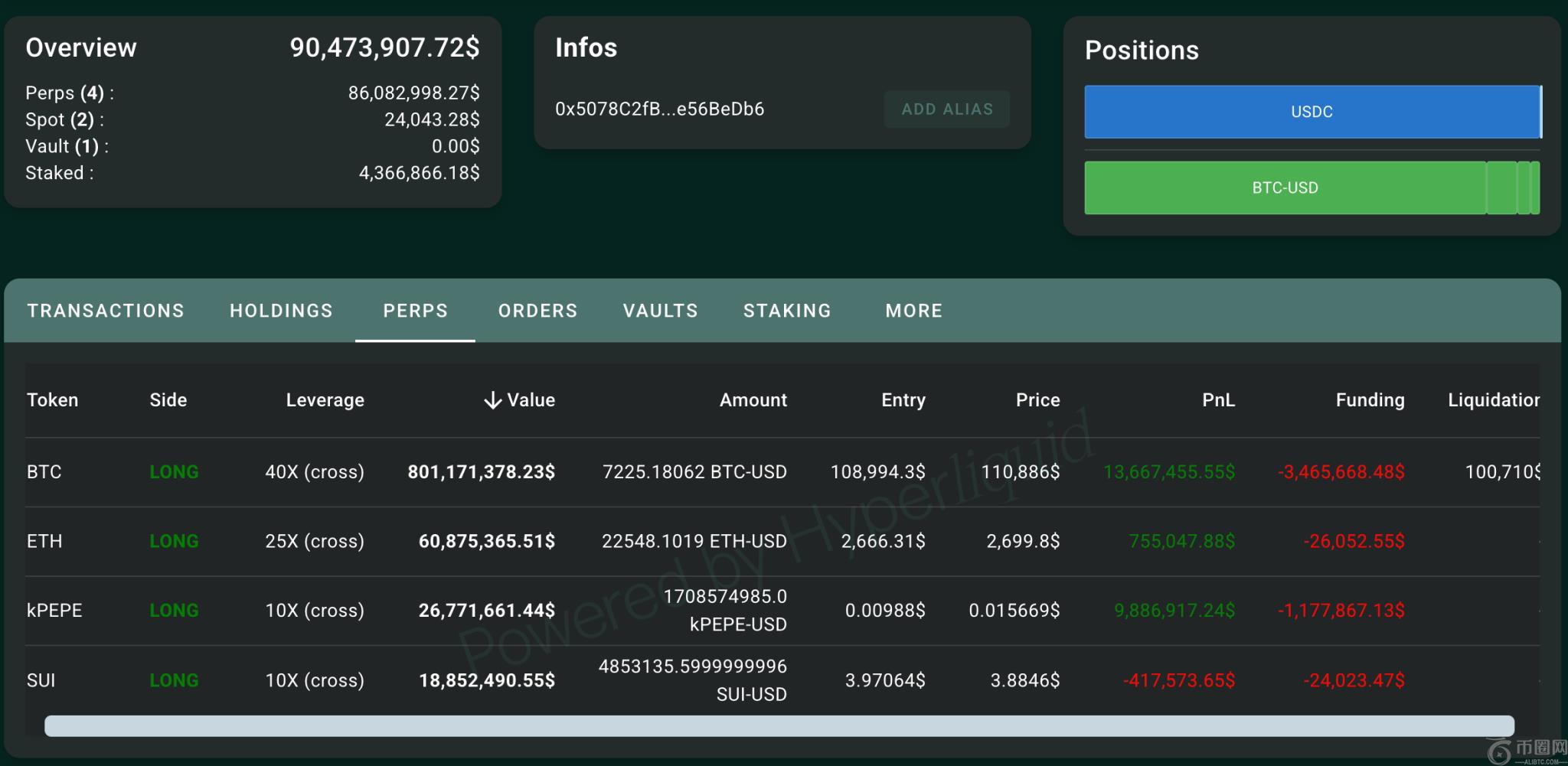1568x766 pixels.
Task: Select the Perps tab
Action: tap(415, 311)
